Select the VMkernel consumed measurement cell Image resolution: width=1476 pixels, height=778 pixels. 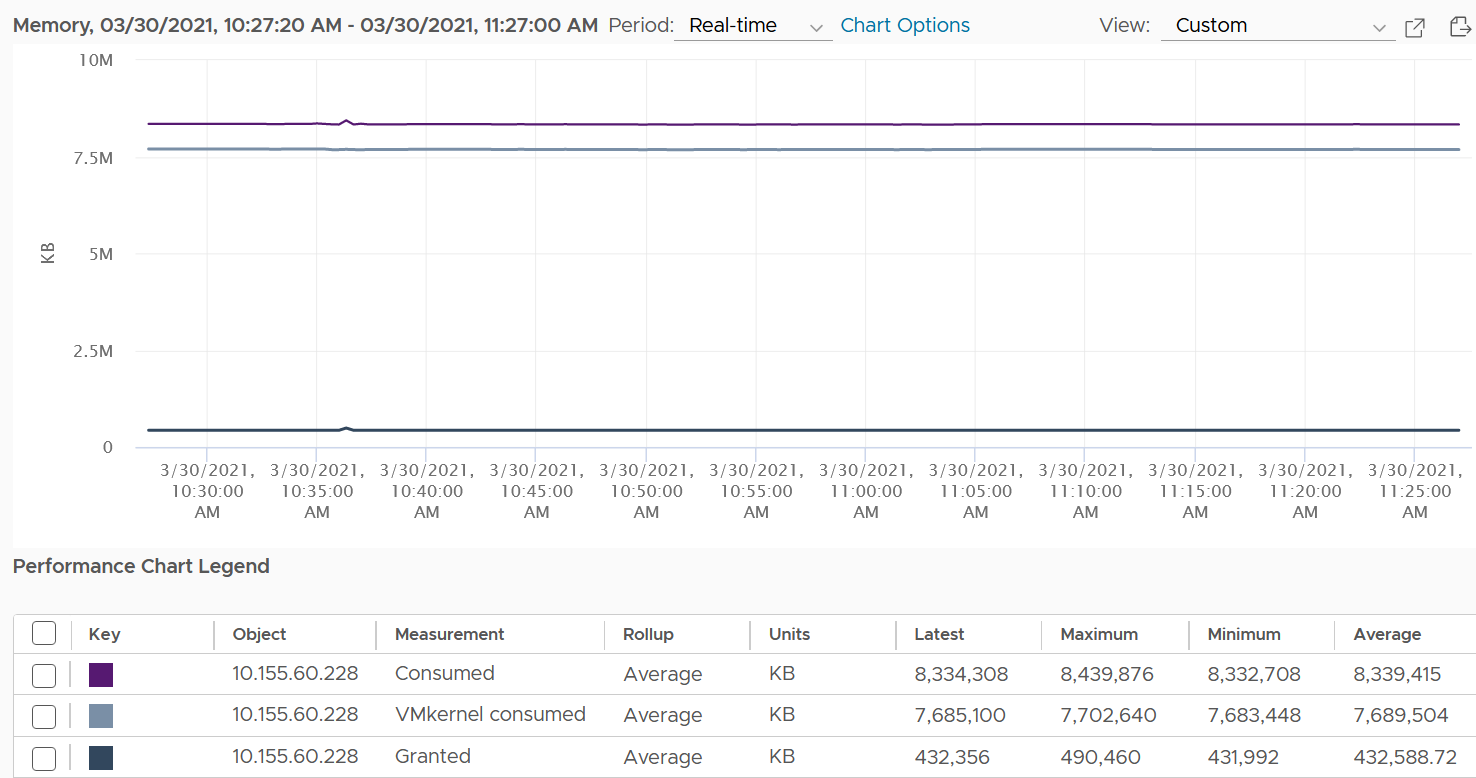click(x=490, y=714)
